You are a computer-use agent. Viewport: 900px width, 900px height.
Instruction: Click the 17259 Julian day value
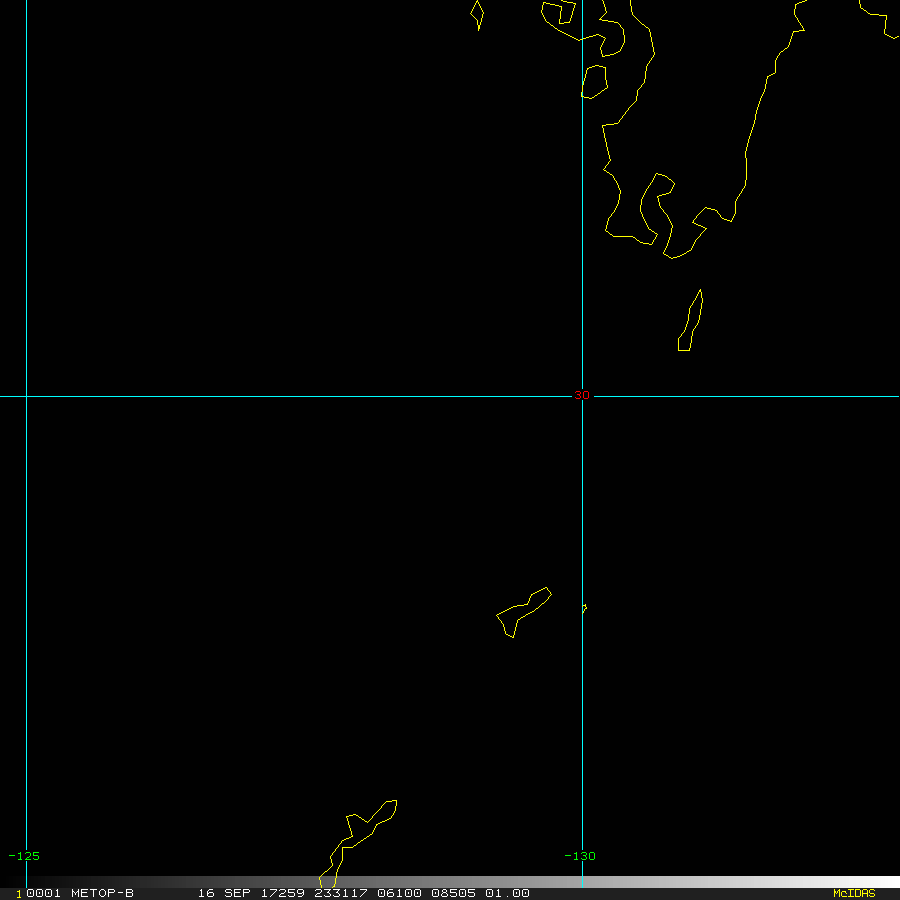(x=282, y=893)
